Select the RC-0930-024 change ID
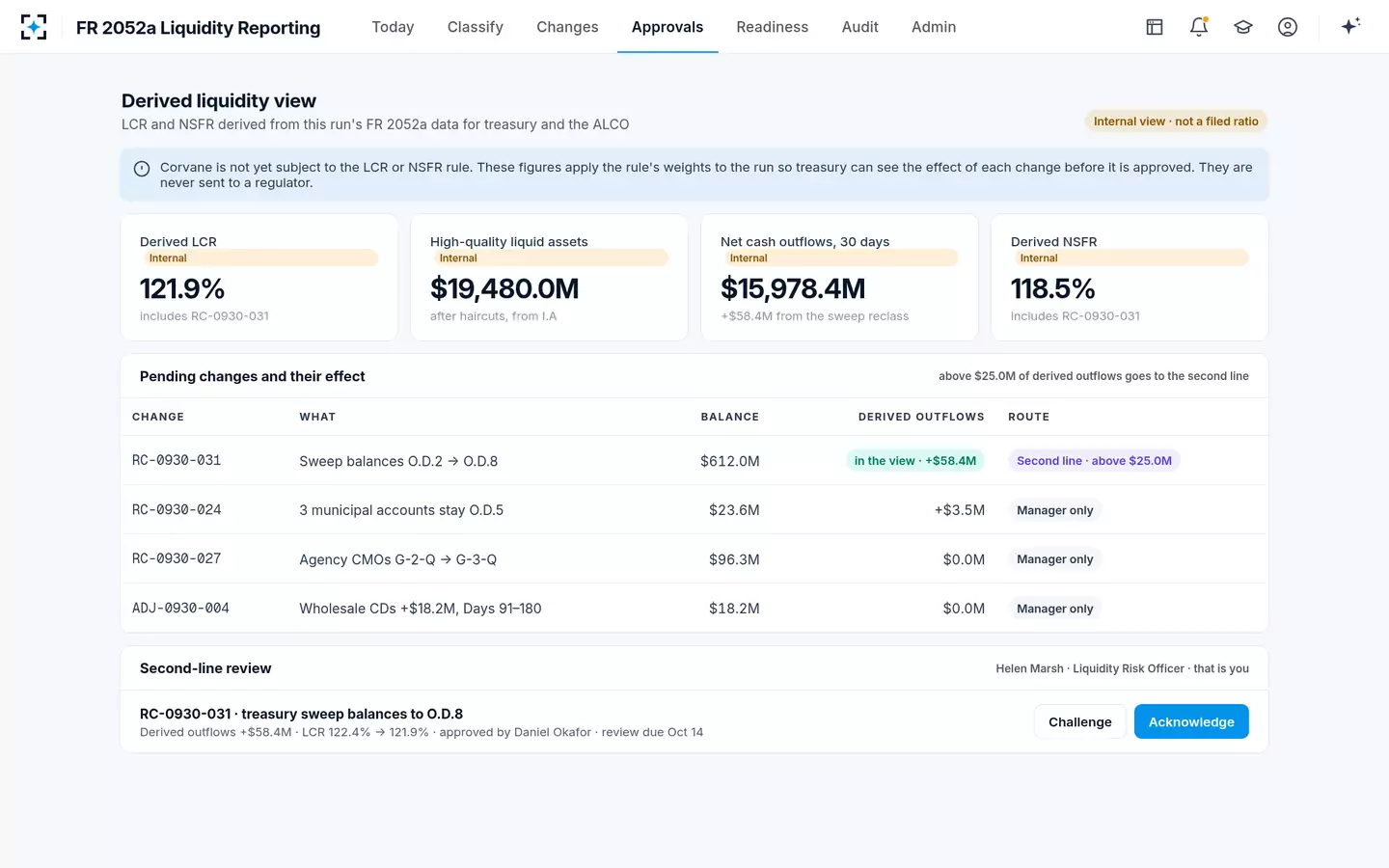Image resolution: width=1389 pixels, height=868 pixels. click(177, 510)
